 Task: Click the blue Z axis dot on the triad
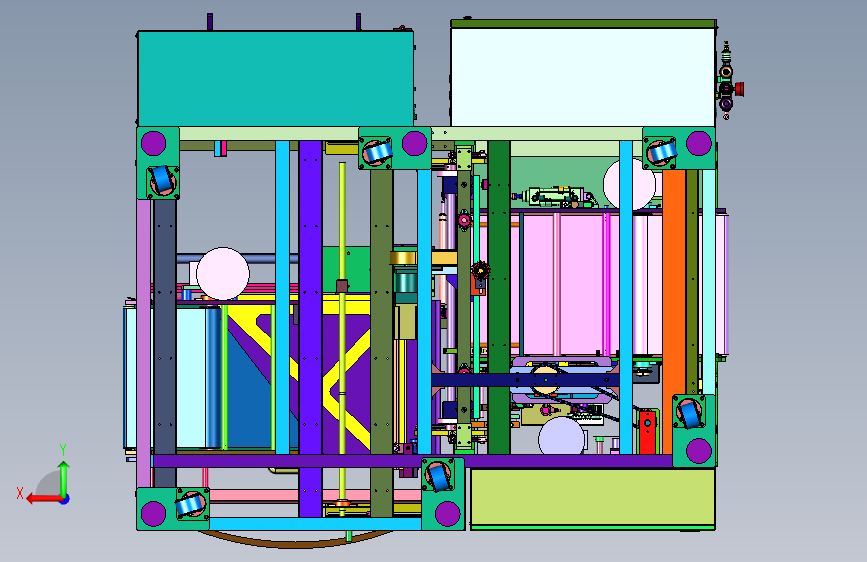(65, 499)
